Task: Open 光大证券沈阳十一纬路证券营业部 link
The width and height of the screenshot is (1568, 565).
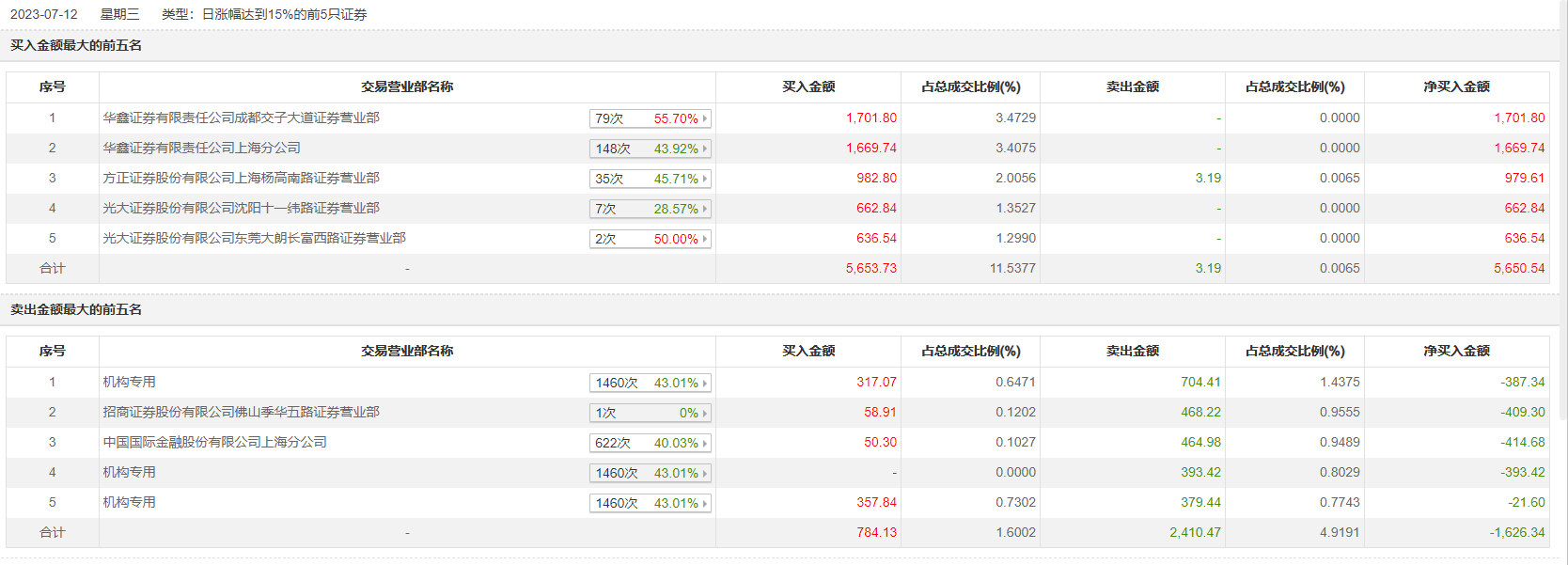Action: [x=241, y=208]
